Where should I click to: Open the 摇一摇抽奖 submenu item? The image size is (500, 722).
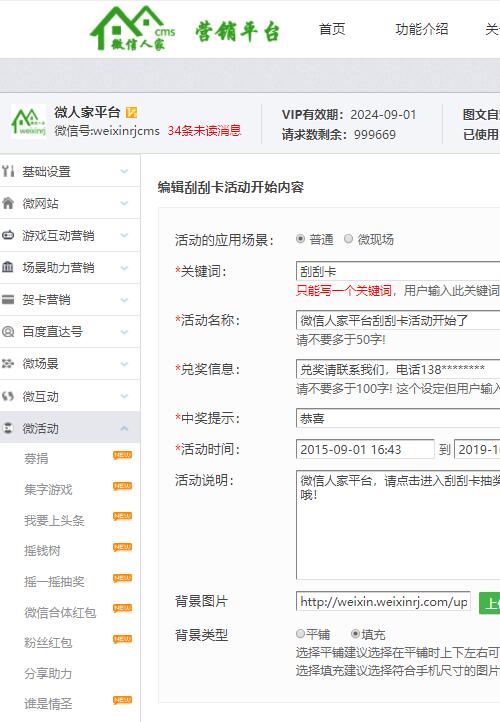click(54, 582)
